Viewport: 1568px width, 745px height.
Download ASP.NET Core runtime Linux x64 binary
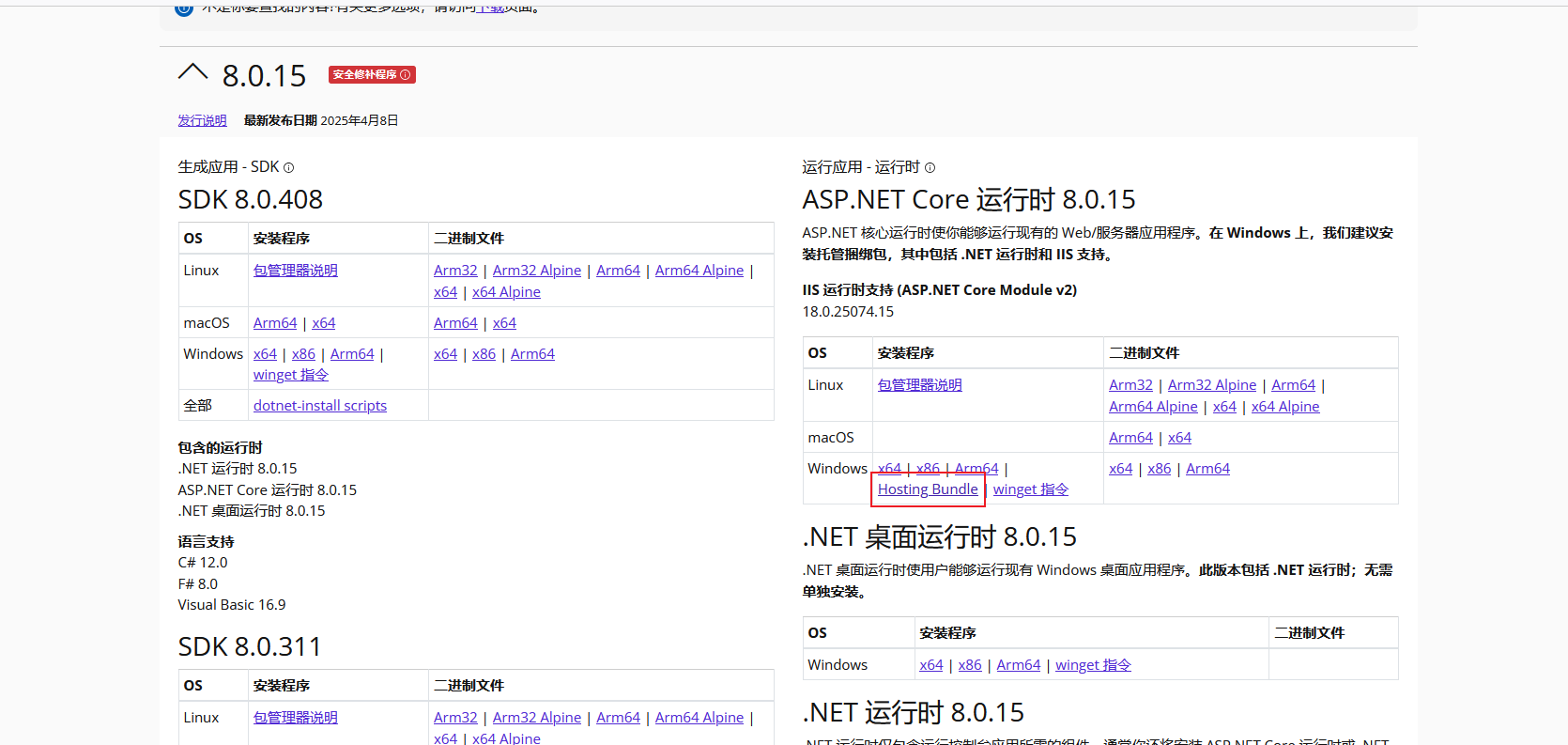tap(1224, 407)
